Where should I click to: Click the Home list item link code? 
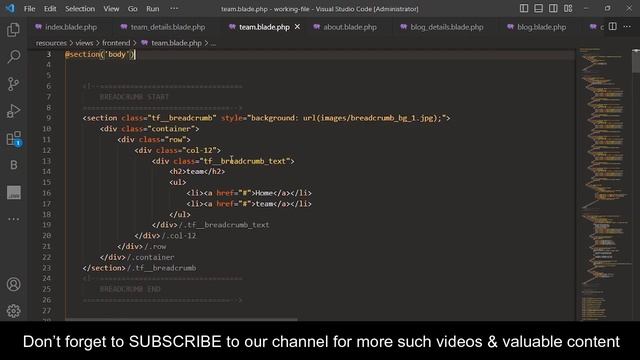pyautogui.click(x=249, y=193)
